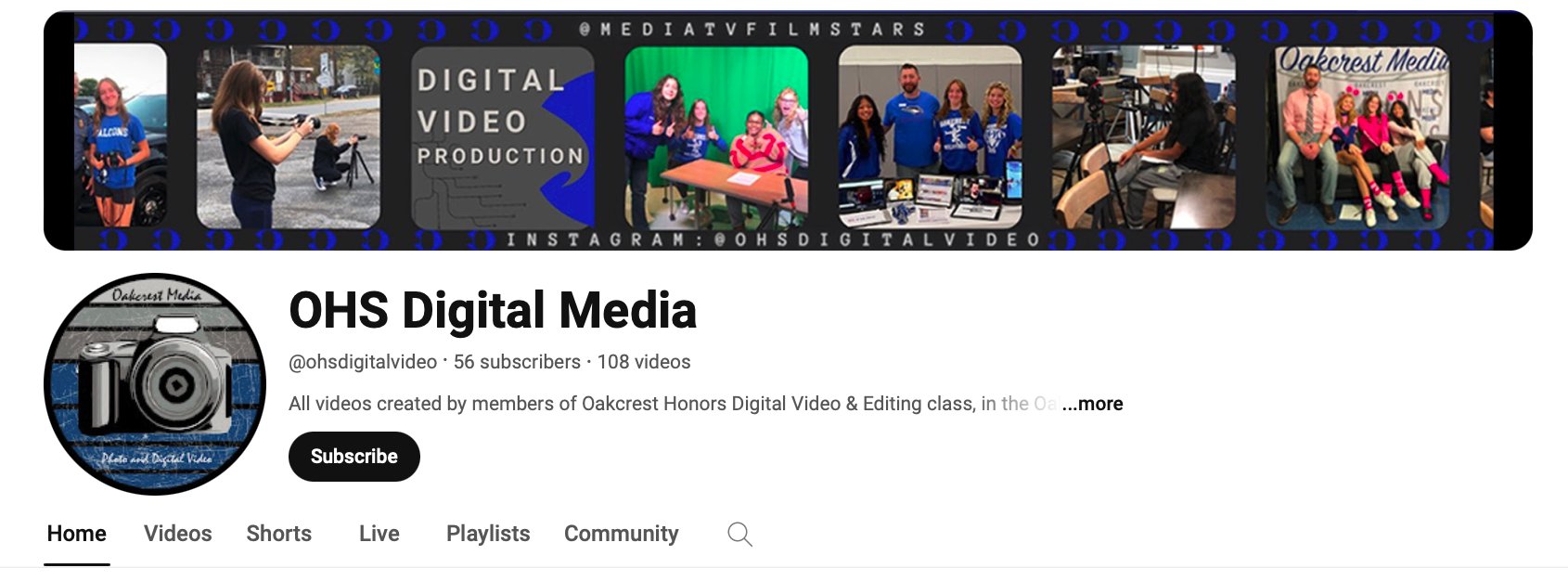Click banner photo with Oakcrest Media sign
This screenshot has height=581, width=1568.
1358,137
